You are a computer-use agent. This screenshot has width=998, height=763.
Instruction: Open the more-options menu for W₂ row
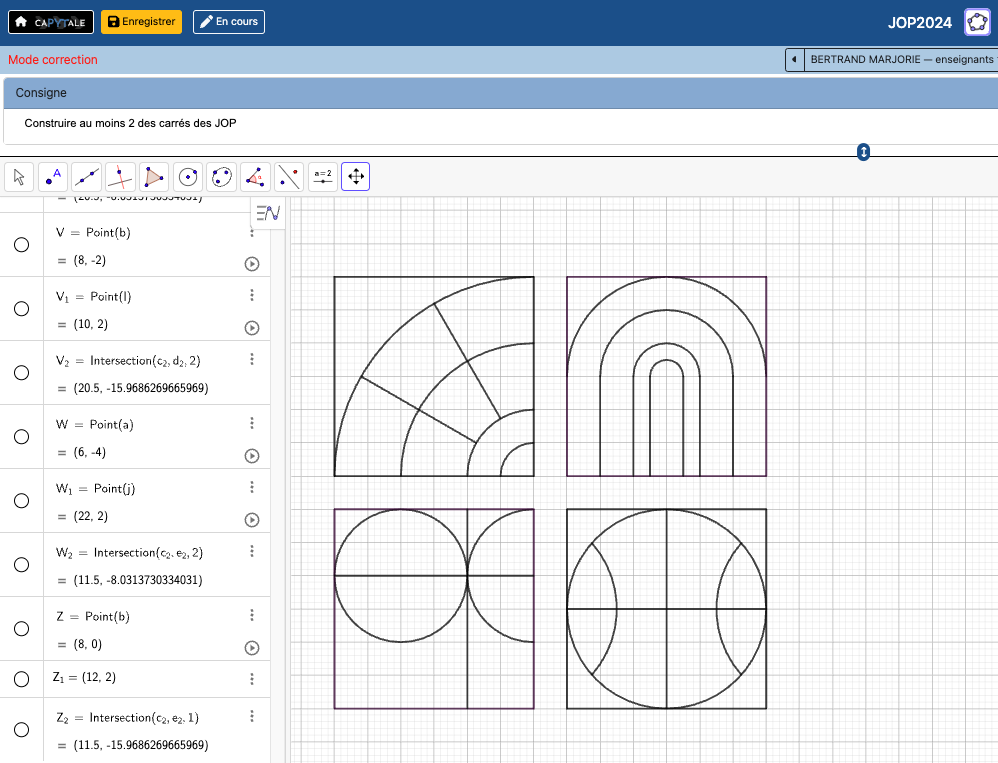252,551
